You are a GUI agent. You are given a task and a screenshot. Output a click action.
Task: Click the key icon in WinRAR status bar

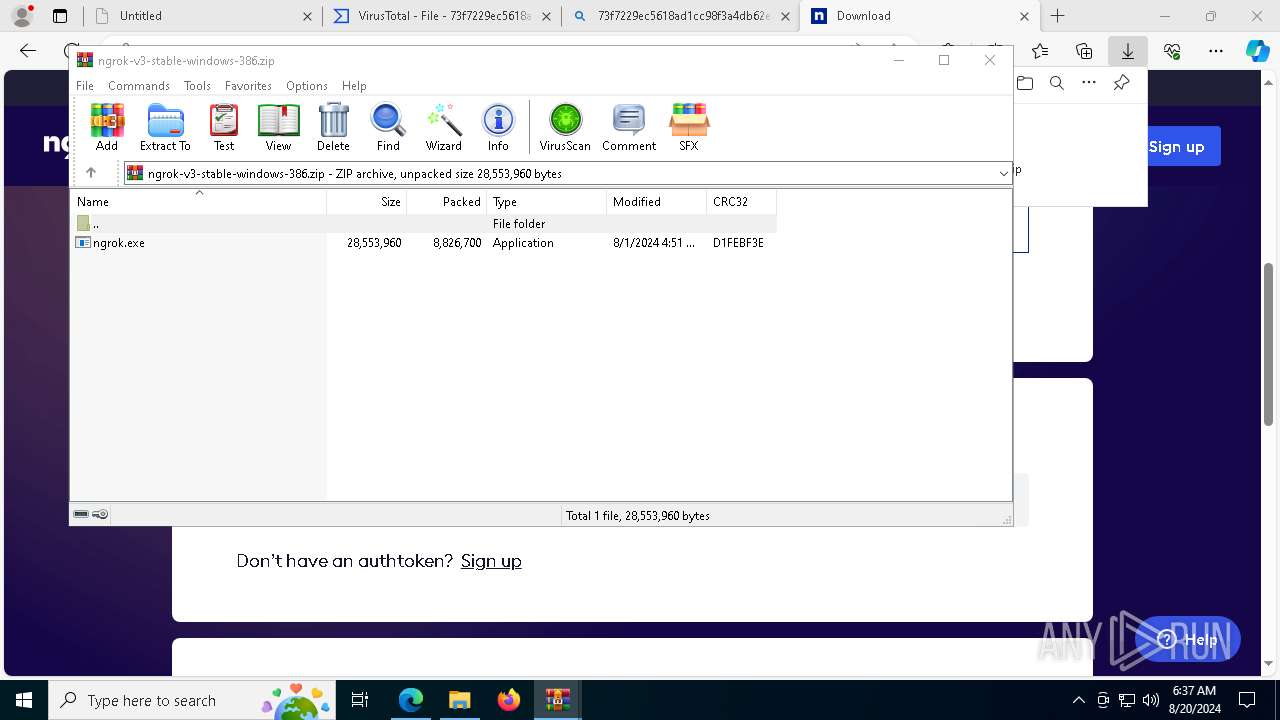100,514
